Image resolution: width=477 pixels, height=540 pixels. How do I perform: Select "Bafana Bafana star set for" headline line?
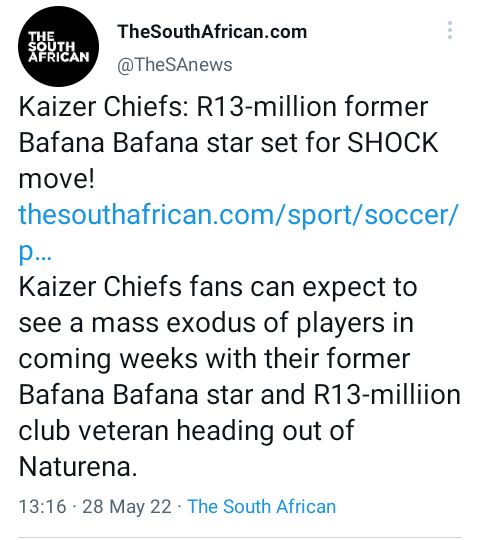(180, 143)
